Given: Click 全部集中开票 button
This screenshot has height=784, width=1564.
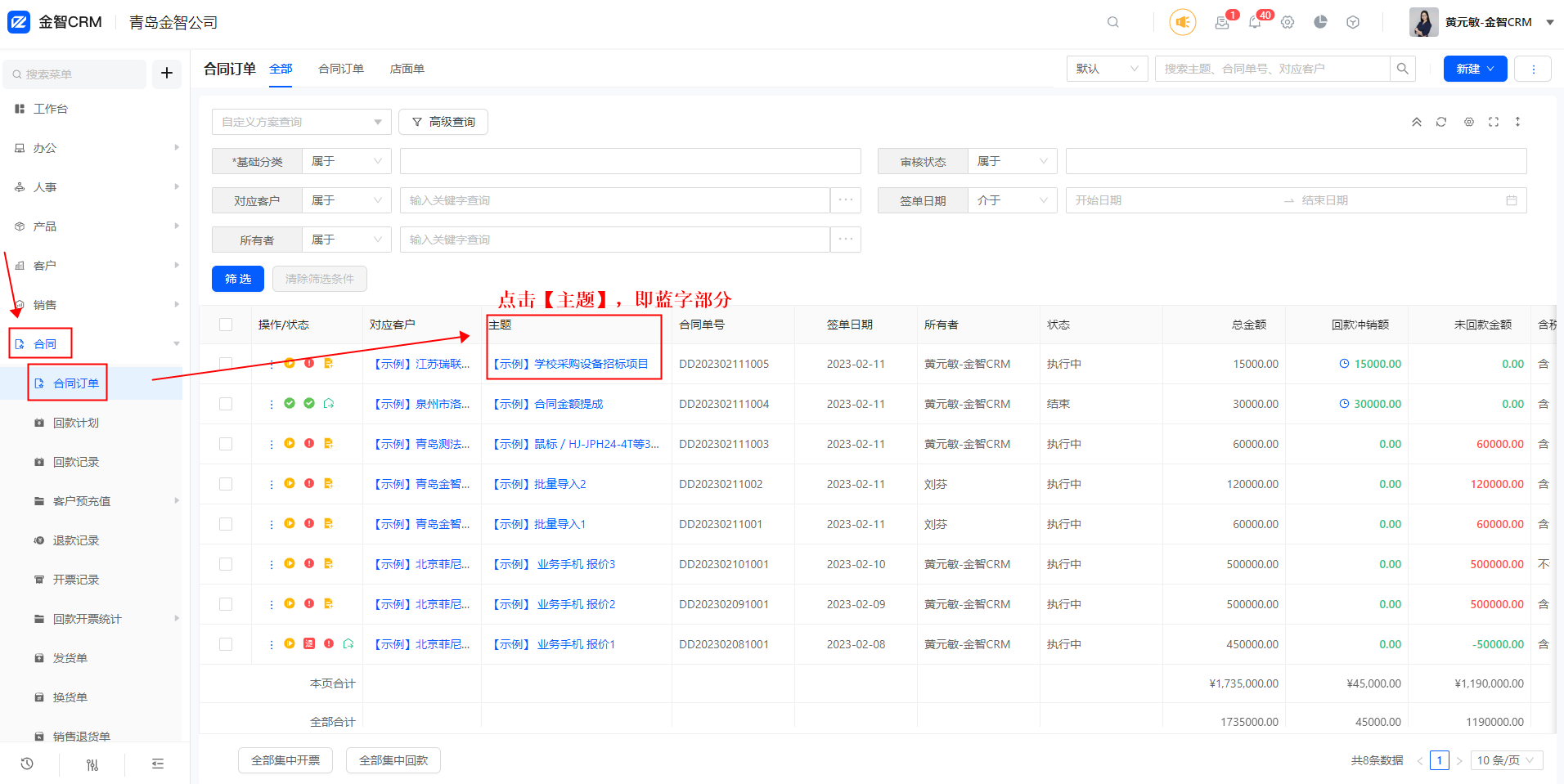Looking at the screenshot, I should coord(285,760).
